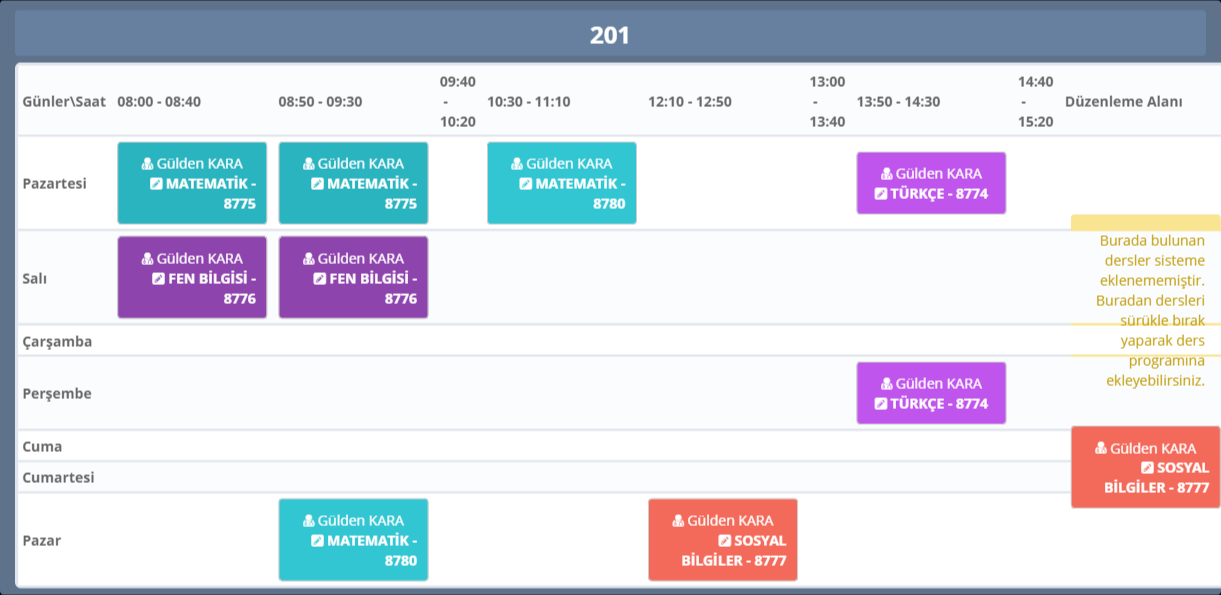Click the Günler\Saat header cell
This screenshot has width=1221, height=595.
pos(64,102)
